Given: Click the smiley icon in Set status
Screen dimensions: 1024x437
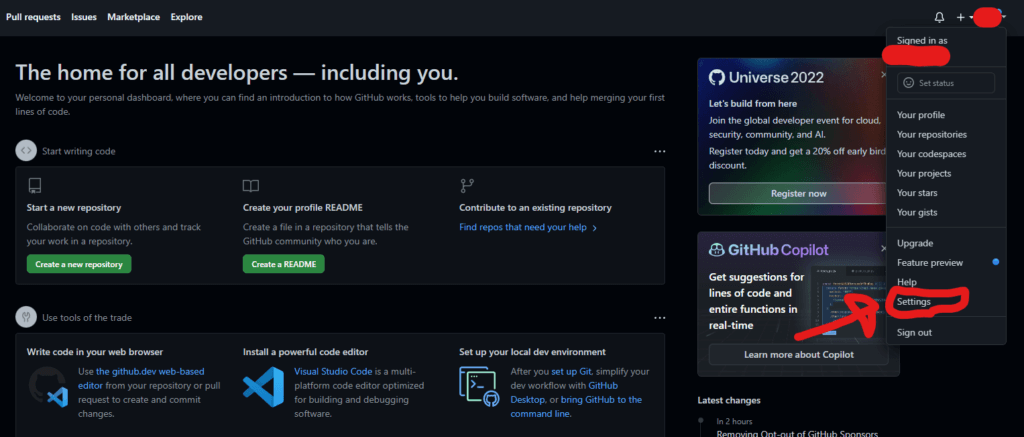Looking at the screenshot, I should click(908, 83).
